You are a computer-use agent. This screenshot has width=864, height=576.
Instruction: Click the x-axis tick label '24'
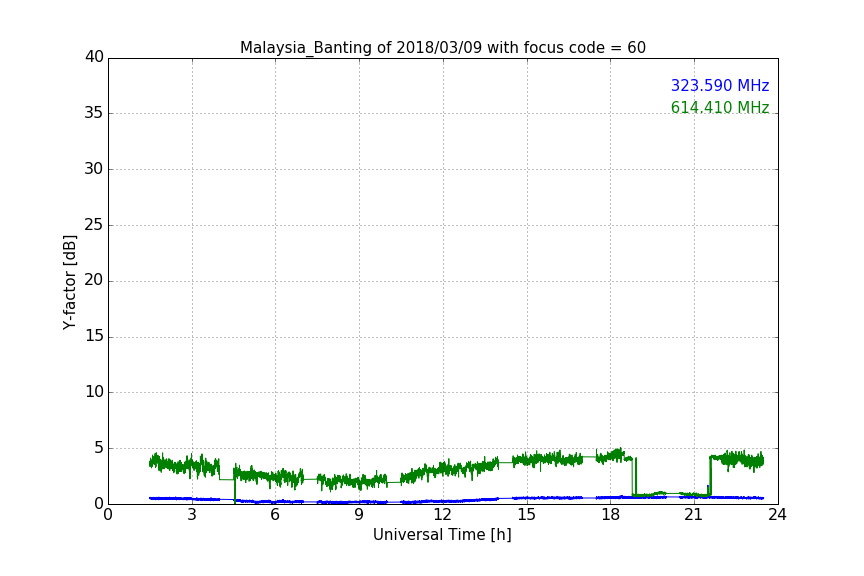[x=777, y=515]
